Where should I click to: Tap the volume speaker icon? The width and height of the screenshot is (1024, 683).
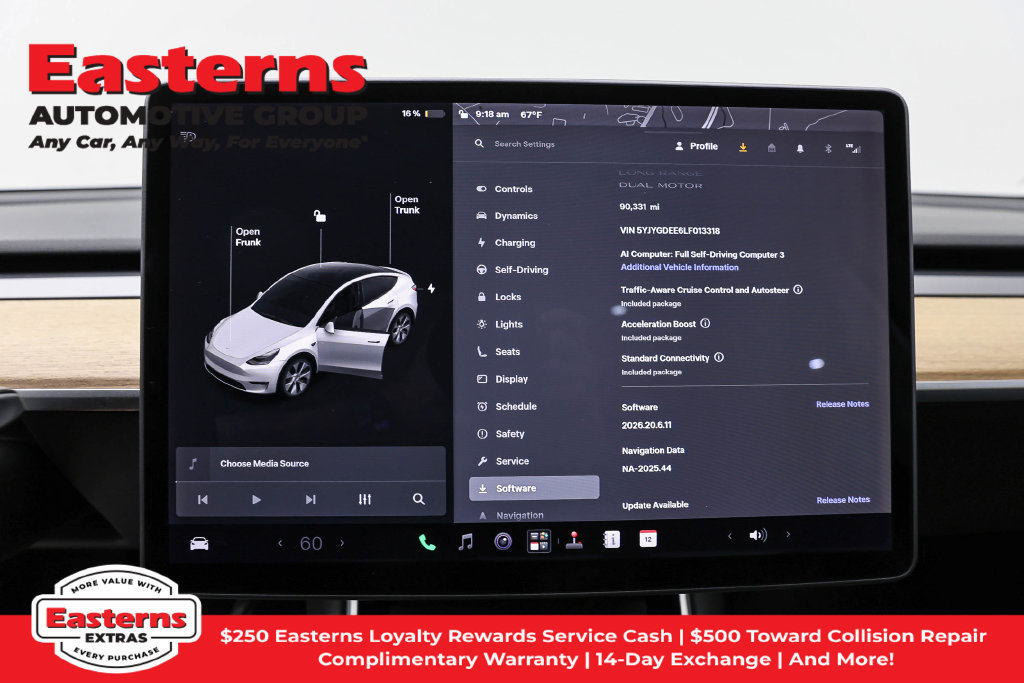click(x=758, y=535)
